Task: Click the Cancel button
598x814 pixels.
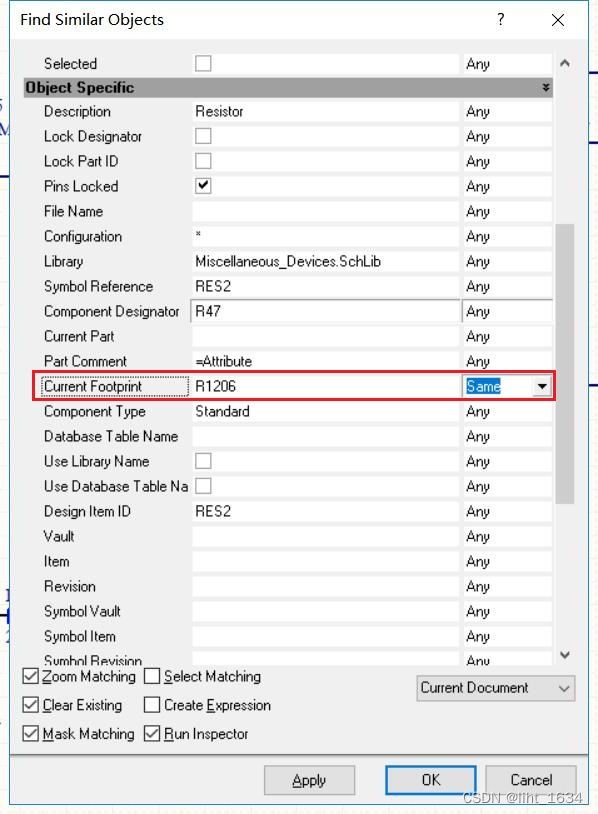Action: click(531, 780)
